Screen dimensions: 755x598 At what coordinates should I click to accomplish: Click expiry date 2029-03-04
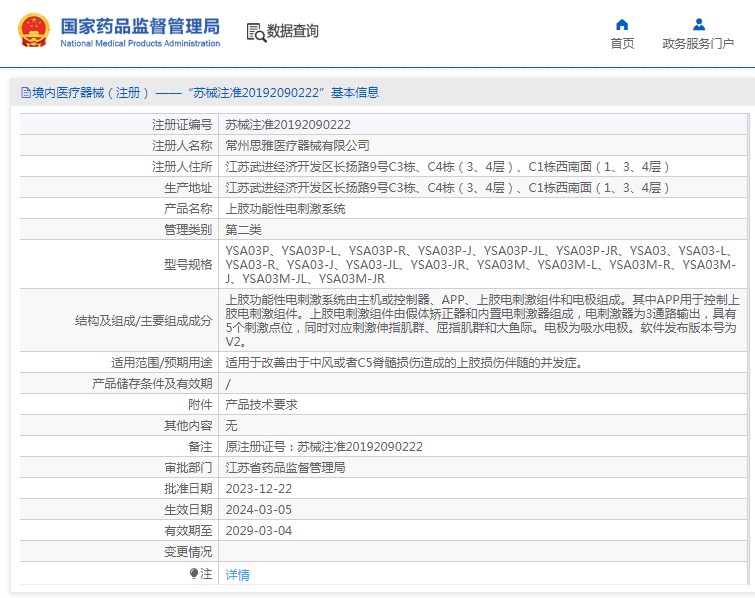click(x=259, y=531)
